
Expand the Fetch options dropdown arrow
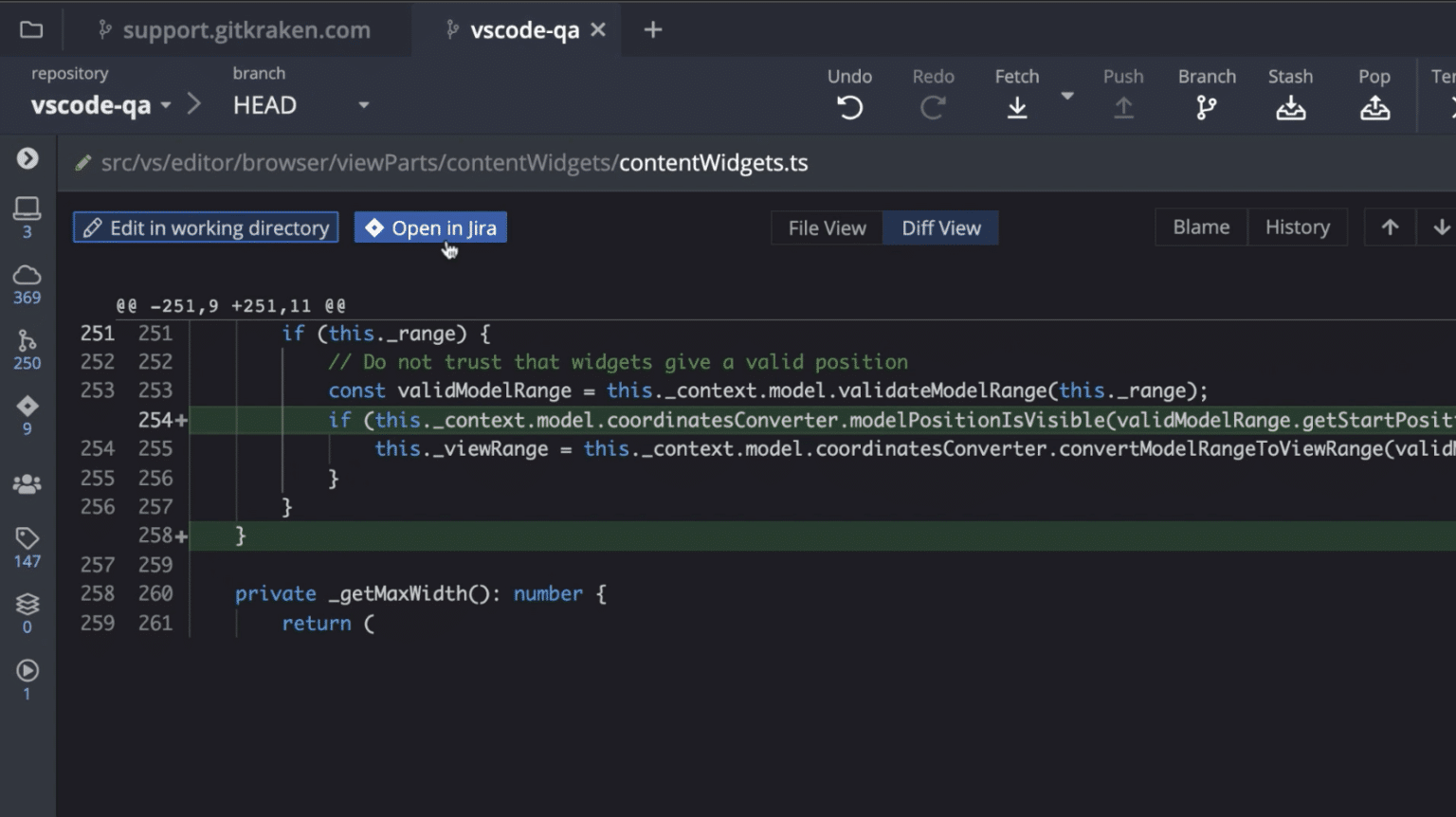1067,96
